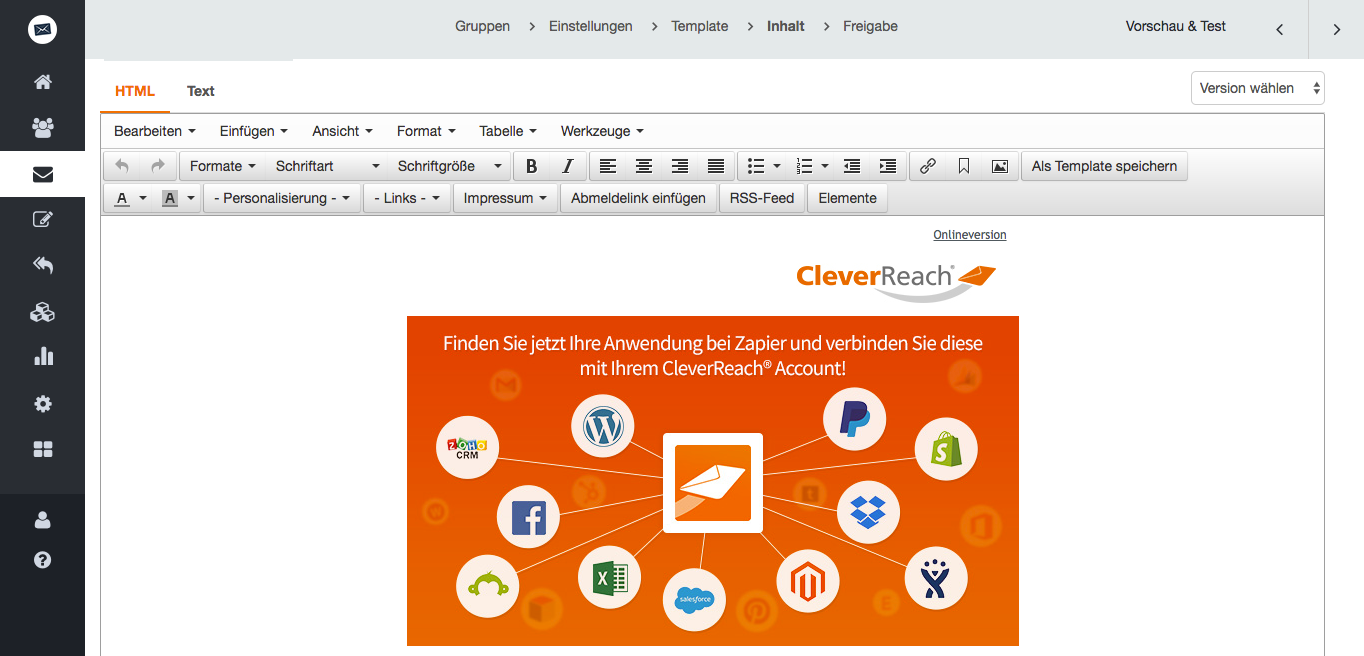The height and width of the screenshot is (656, 1364).
Task: Open the Tabelle menu
Action: pyautogui.click(x=508, y=131)
